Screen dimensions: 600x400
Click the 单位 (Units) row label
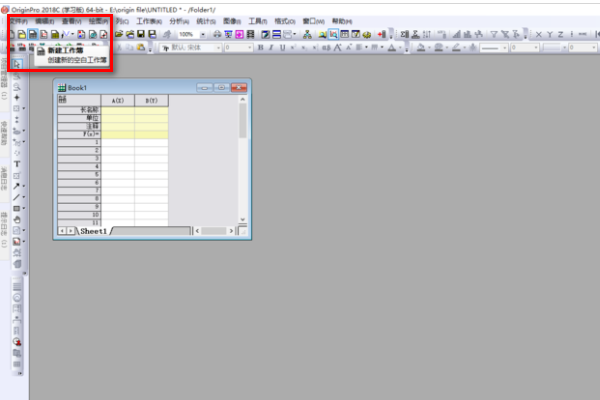pyautogui.click(x=79, y=118)
